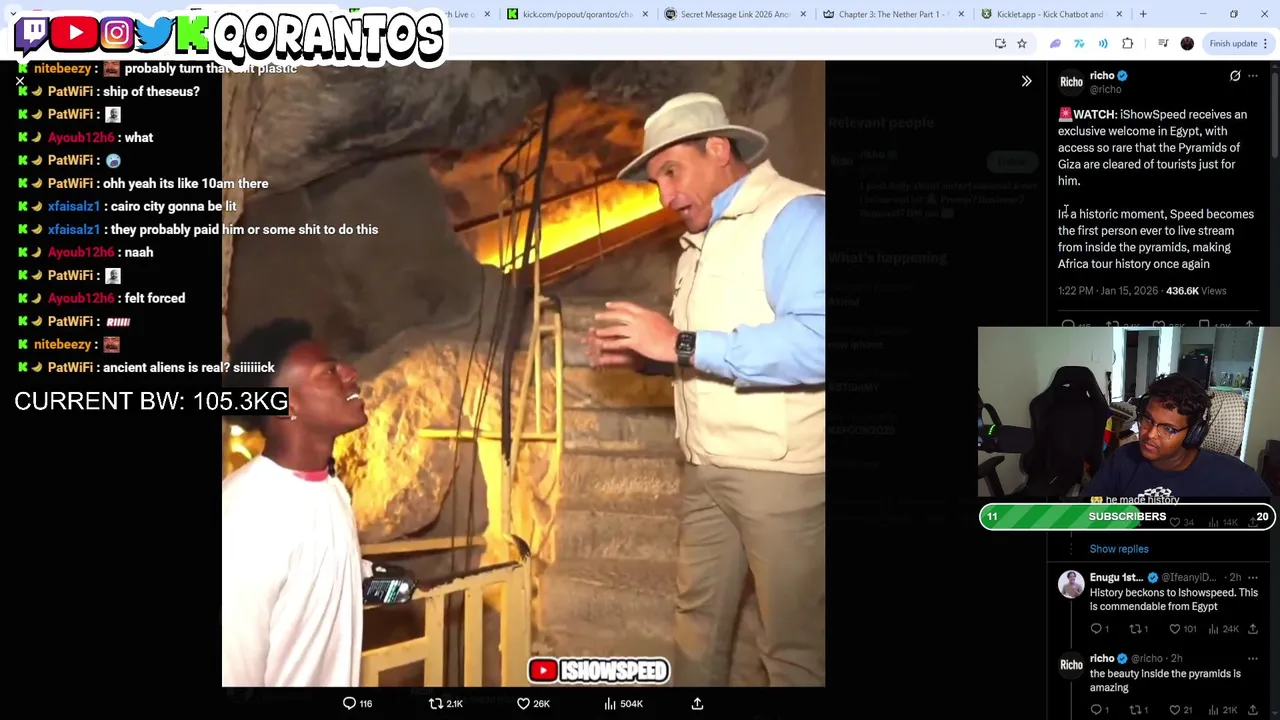The height and width of the screenshot is (720, 1280).
Task: Close the Chapter 3 Nether tab
Action: click(961, 14)
